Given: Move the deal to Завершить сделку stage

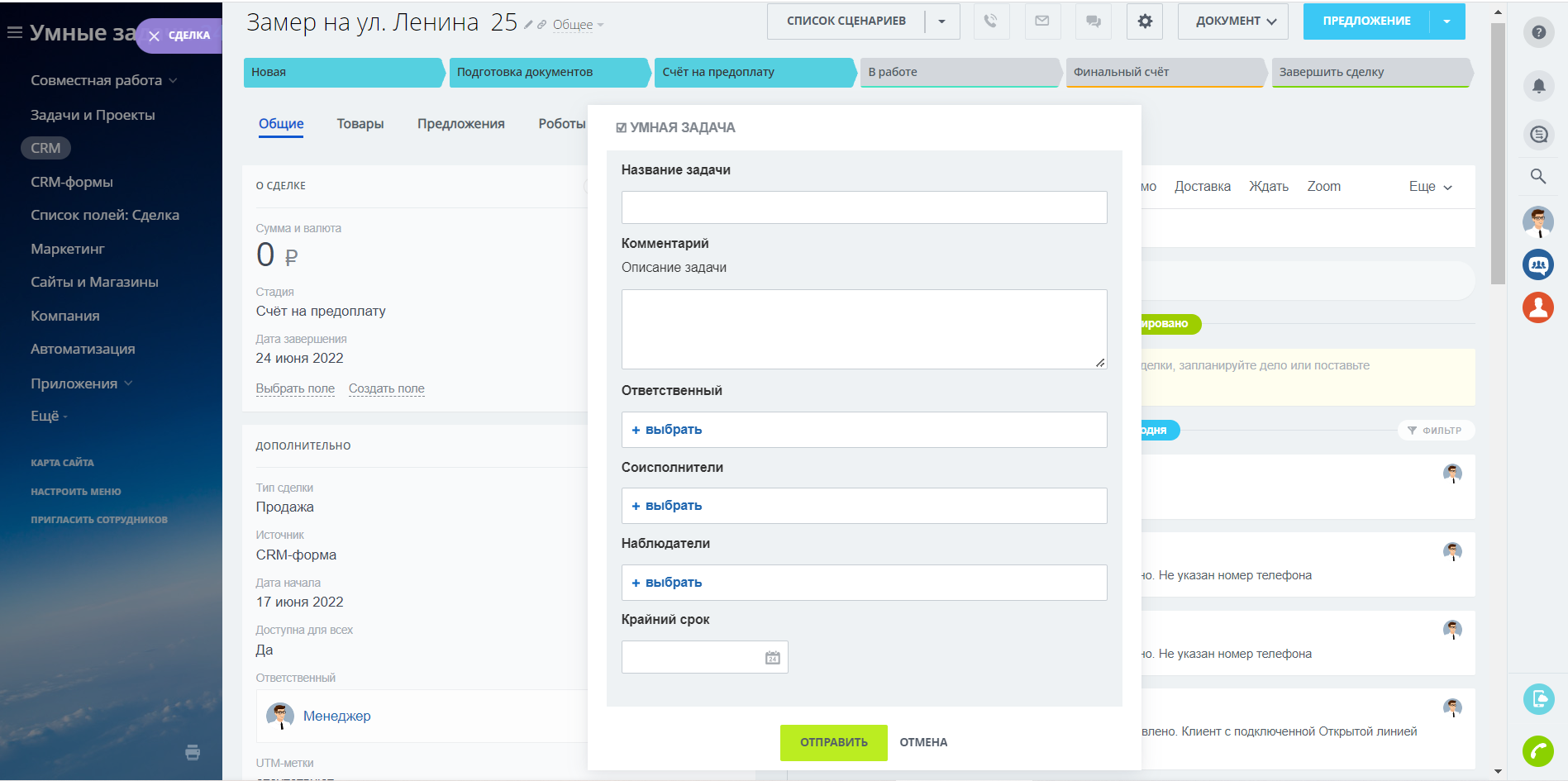Looking at the screenshot, I should (1372, 72).
